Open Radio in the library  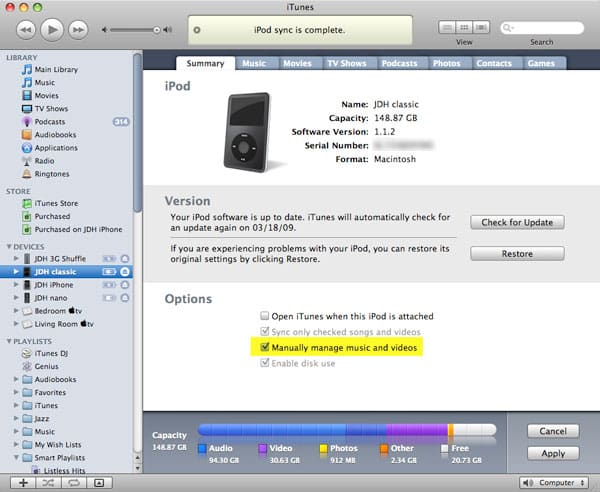click(45, 160)
